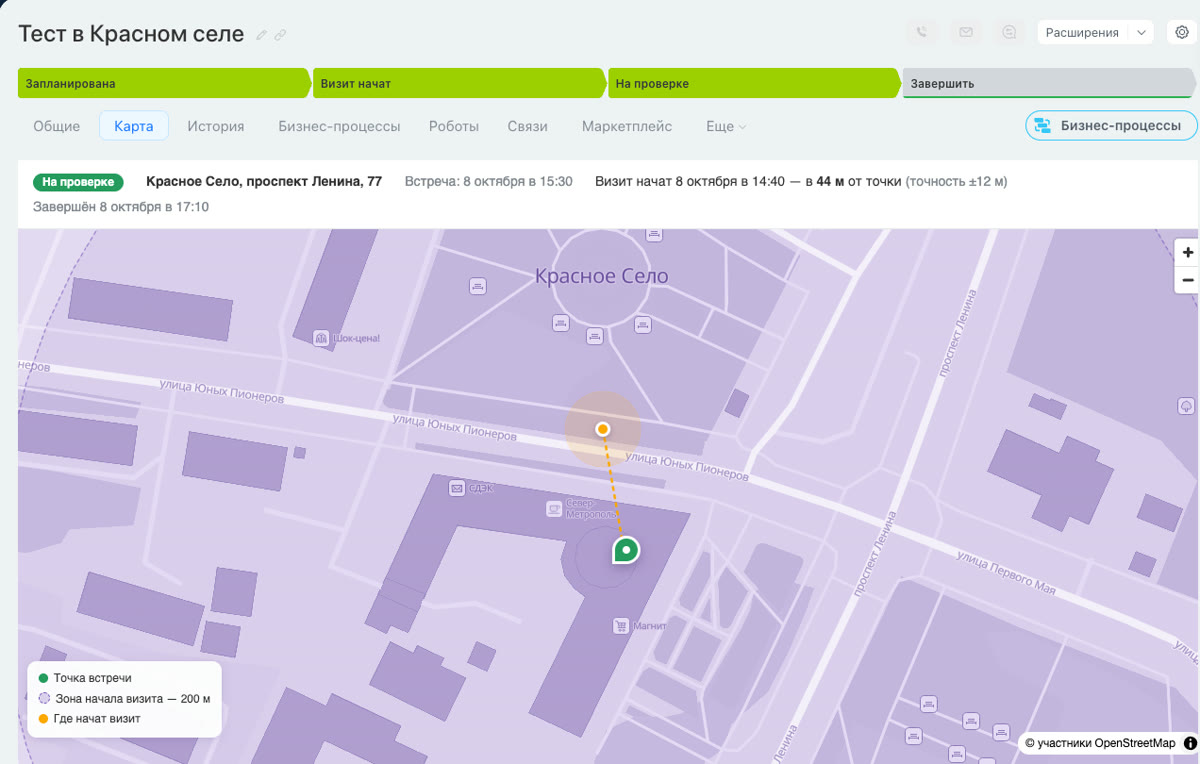The width and height of the screenshot is (1200, 764).
Task: Zoom in the map with the plus button
Action: tap(1188, 252)
